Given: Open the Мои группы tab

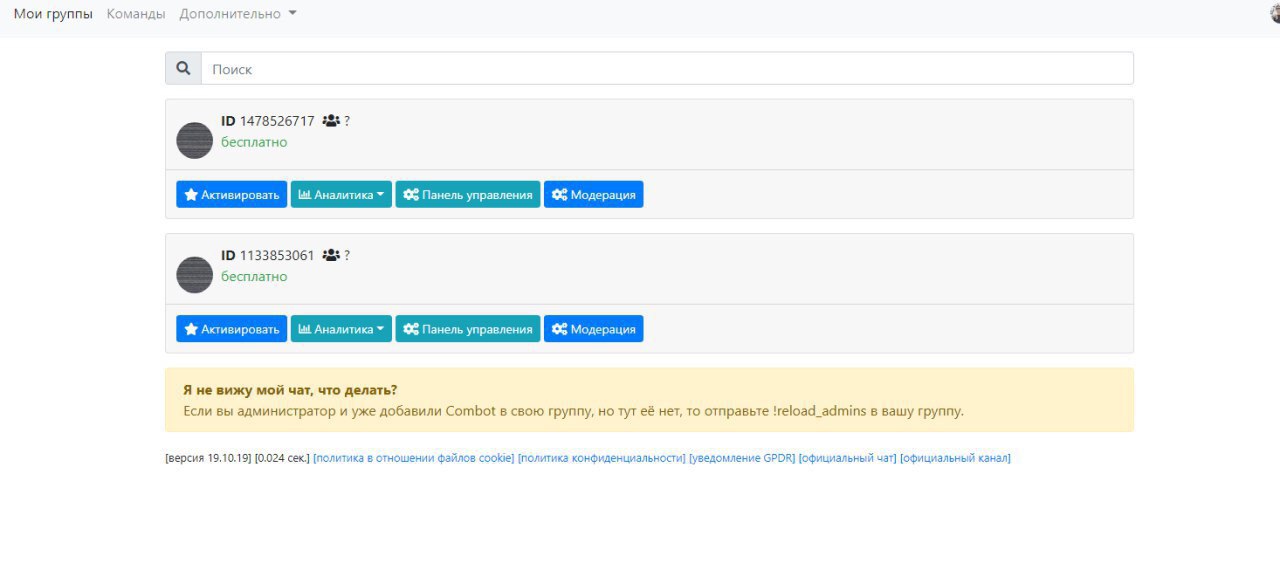Looking at the screenshot, I should [x=53, y=14].
